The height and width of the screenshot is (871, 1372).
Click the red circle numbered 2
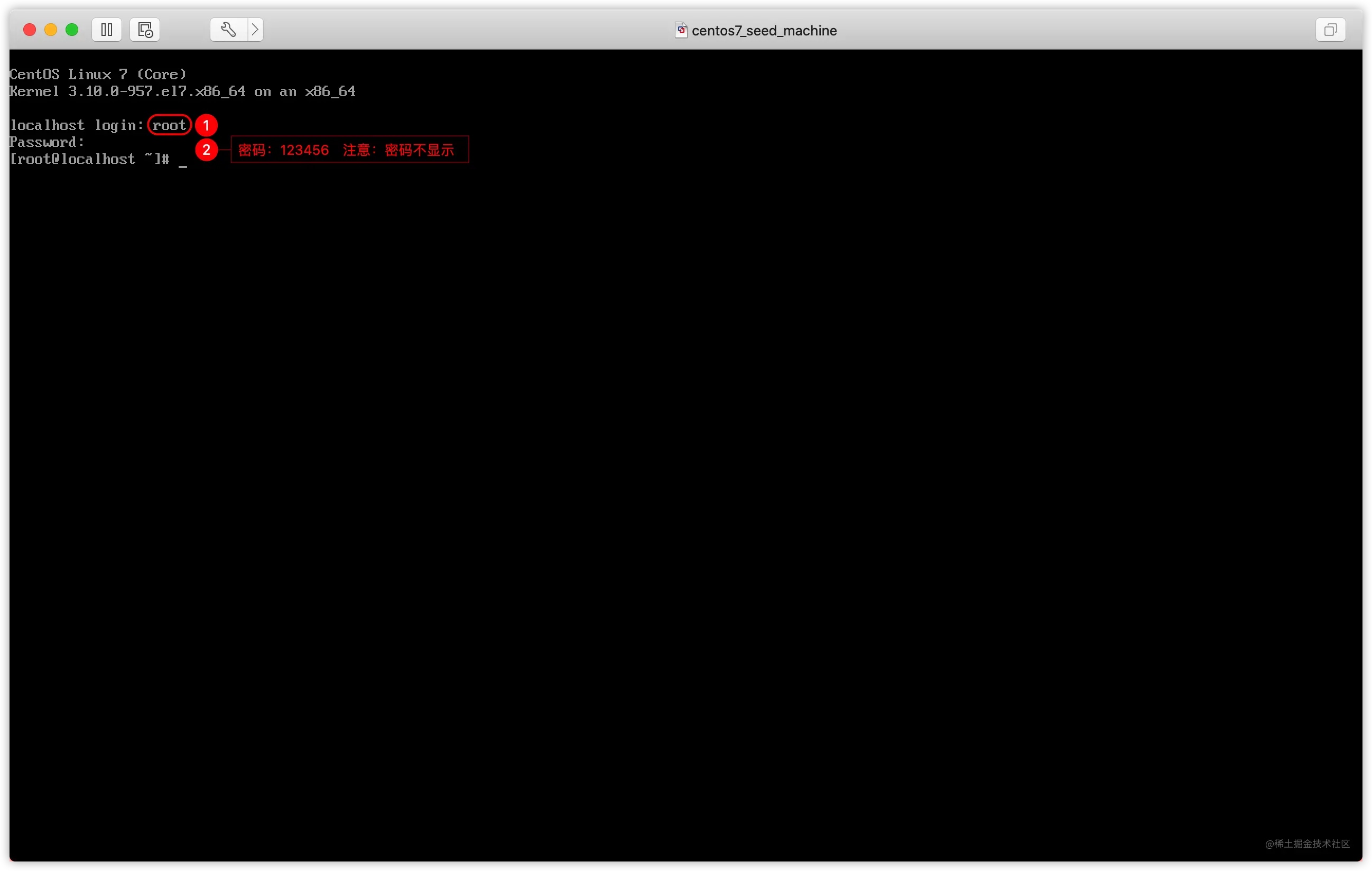click(x=206, y=150)
